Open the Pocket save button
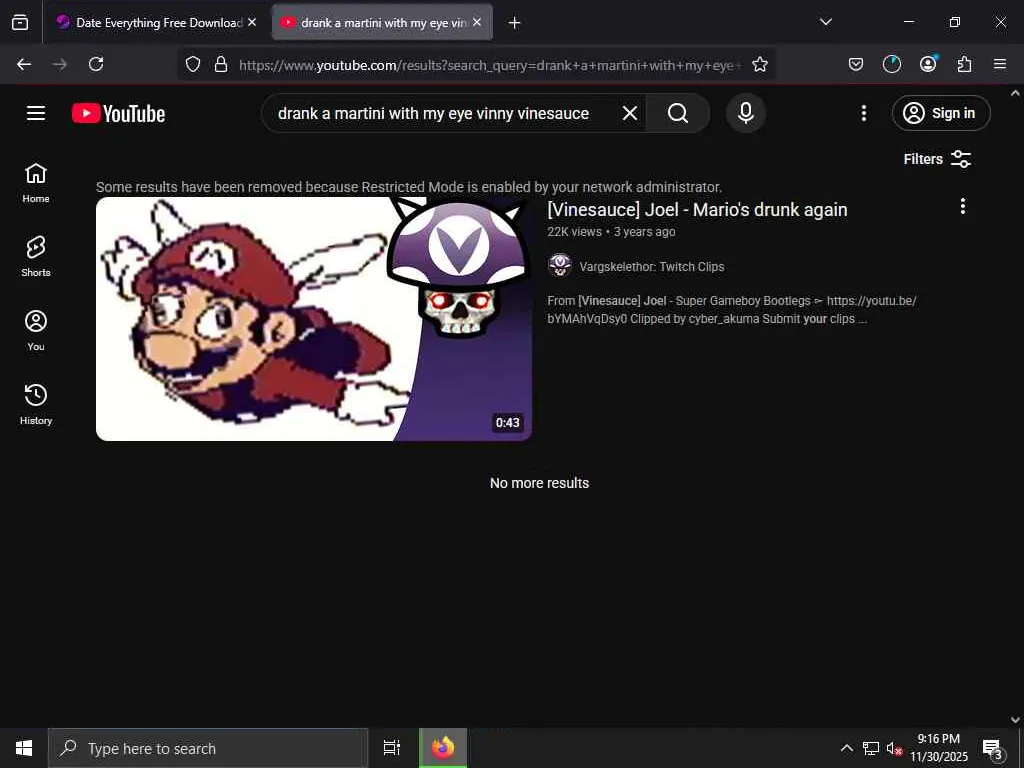Screen dimensions: 1024x768 pos(856,64)
